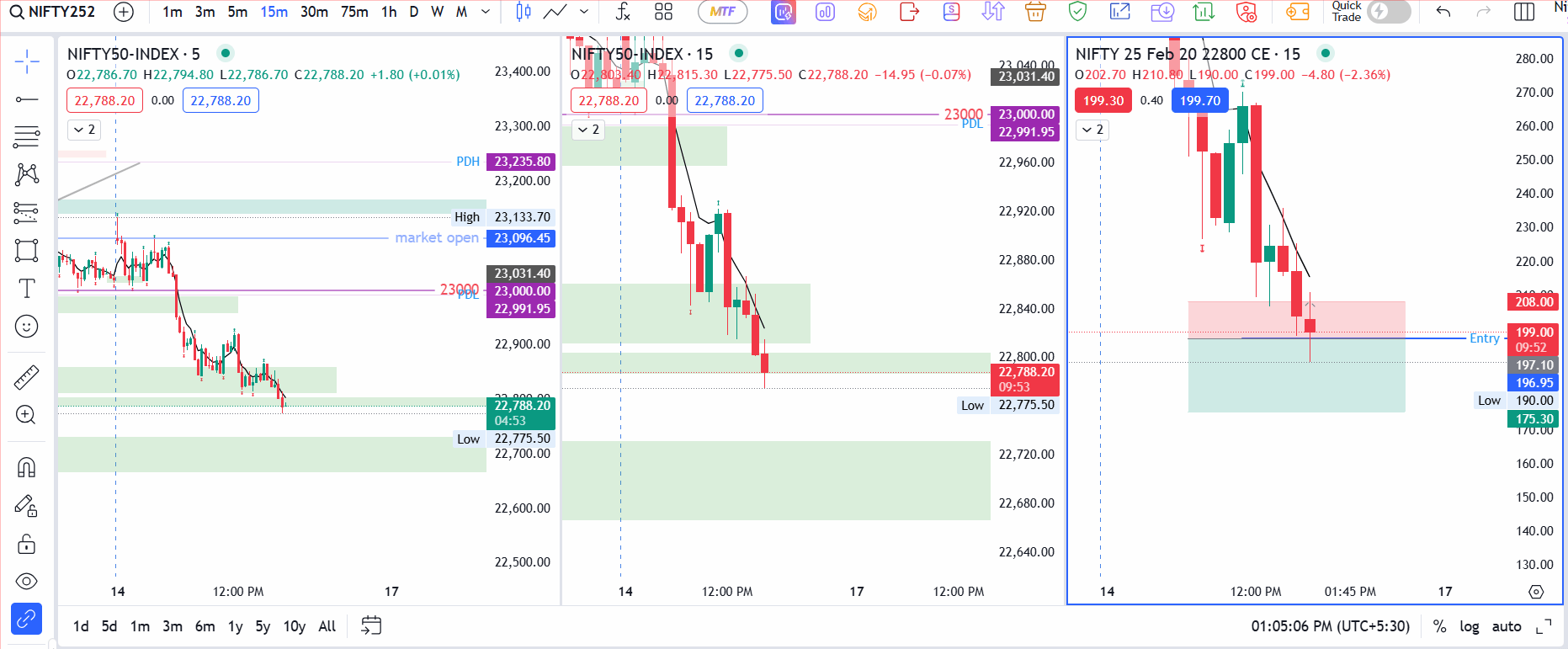1568x649 pixels.
Task: Click buy button 199.70 on option chart
Action: 1200,101
